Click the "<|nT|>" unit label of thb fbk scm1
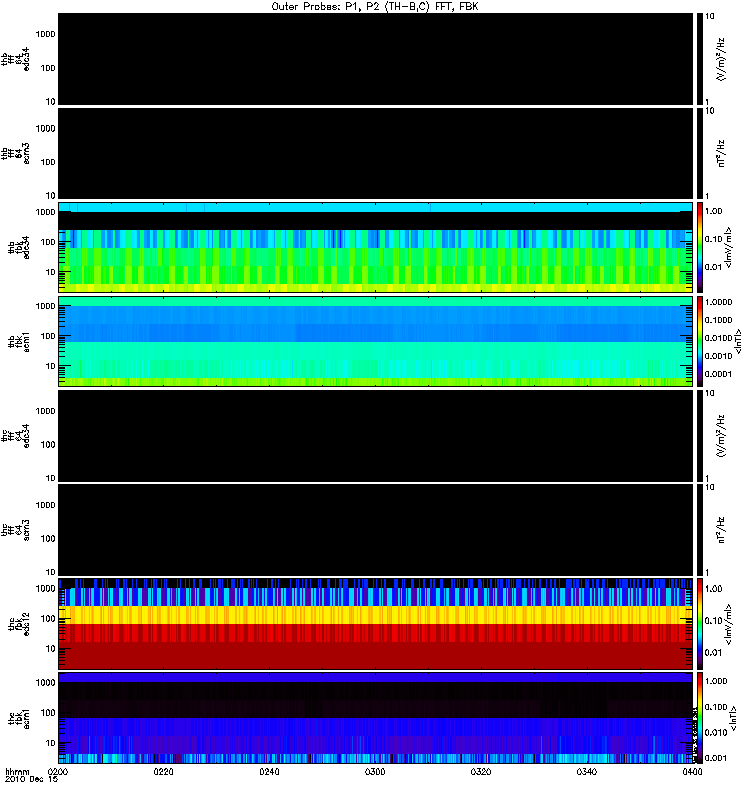750x800 pixels. point(737,341)
